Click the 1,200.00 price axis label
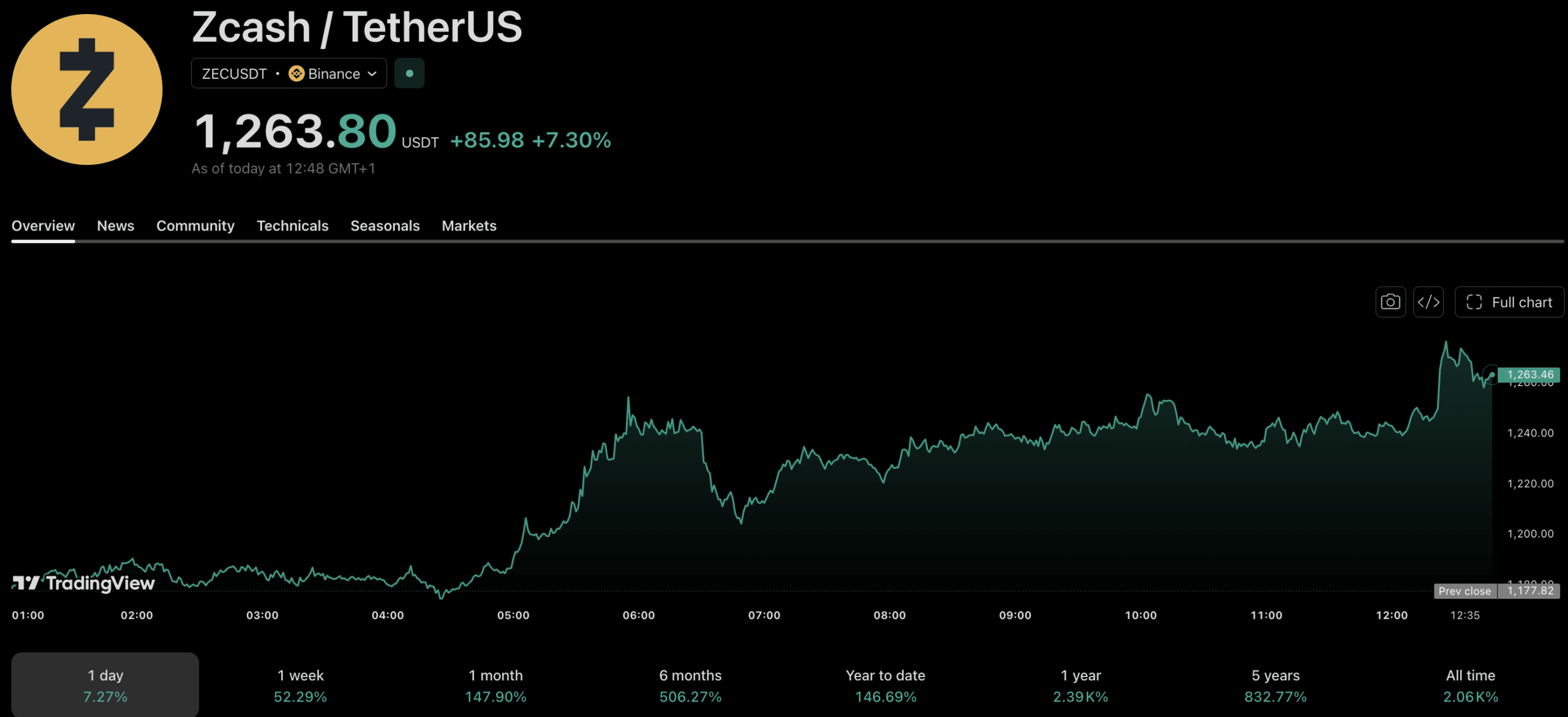 (x=1531, y=534)
